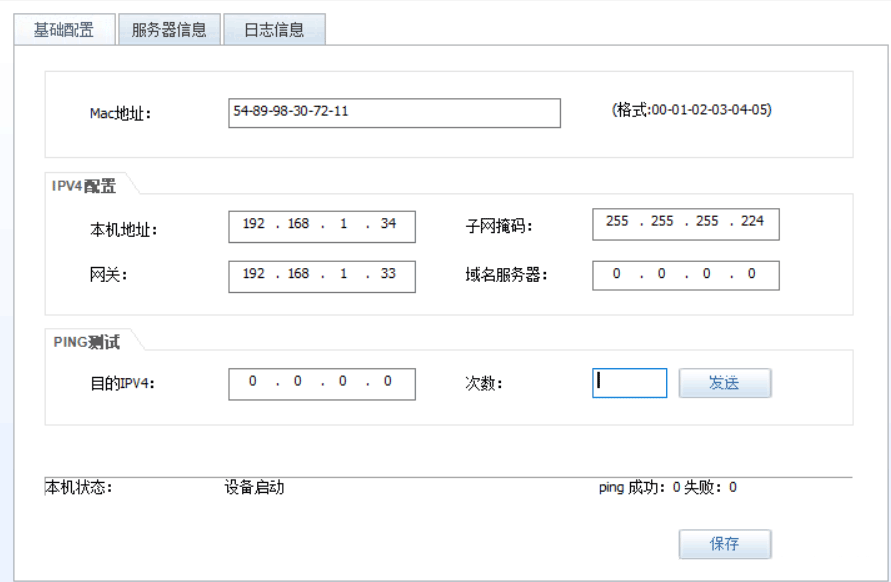Click the 子网掩码 field
The width and height of the screenshot is (891, 582).
pyautogui.click(x=685, y=225)
